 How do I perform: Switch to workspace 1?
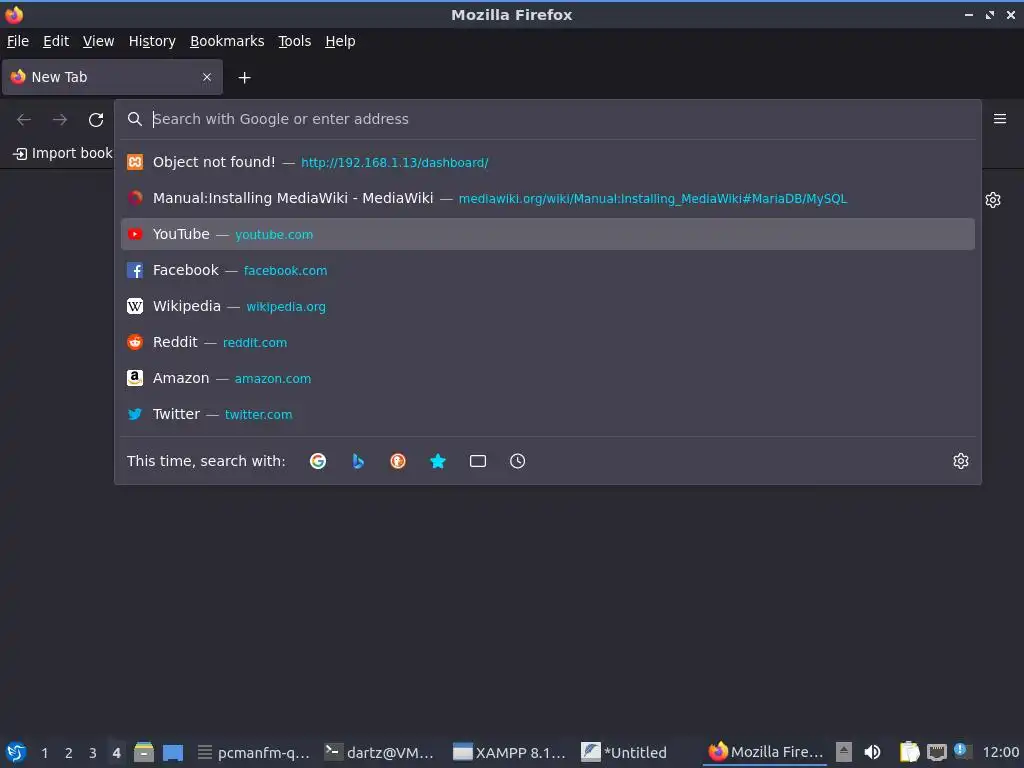pos(44,753)
